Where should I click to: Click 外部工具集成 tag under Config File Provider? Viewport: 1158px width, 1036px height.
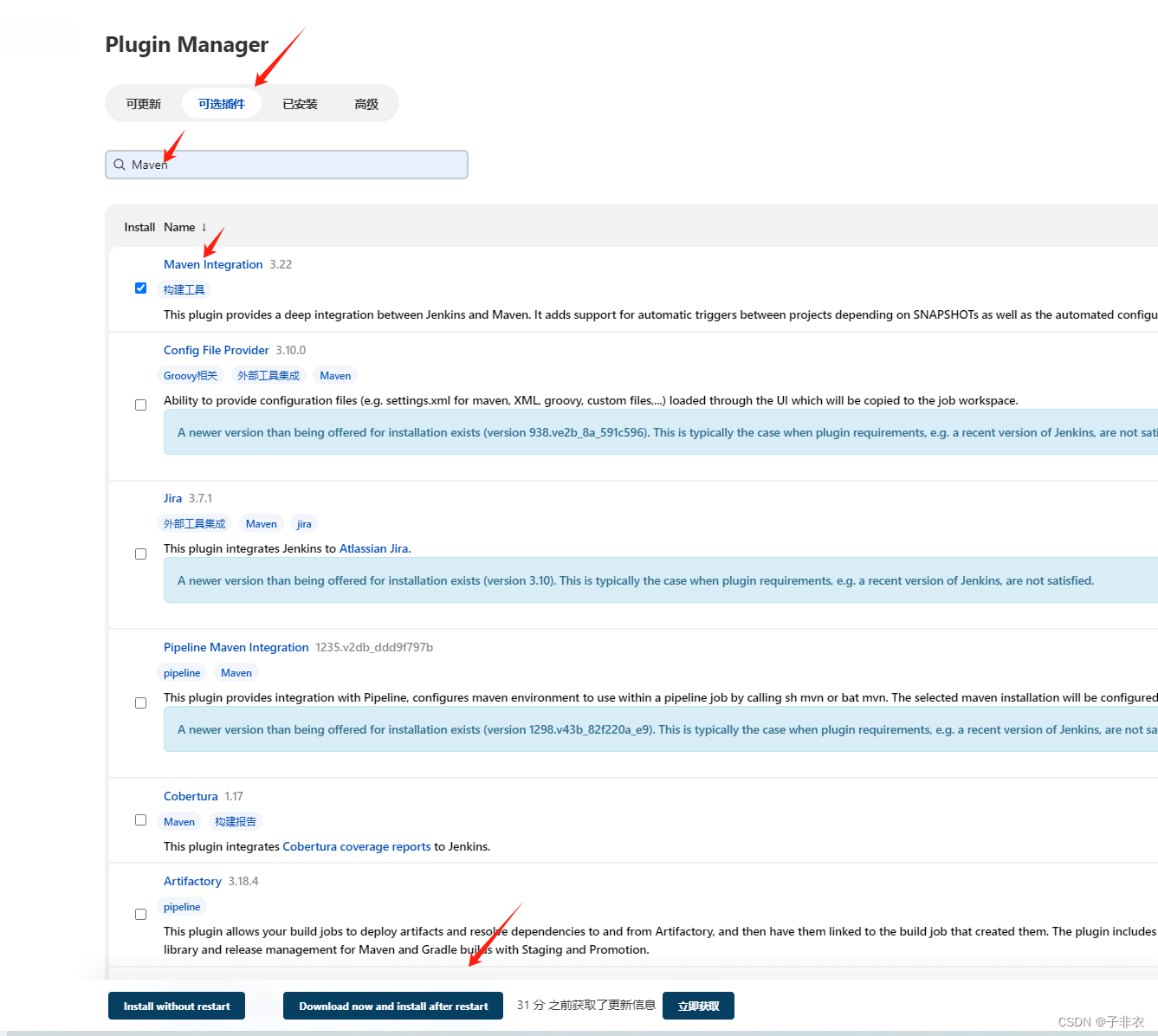point(268,375)
